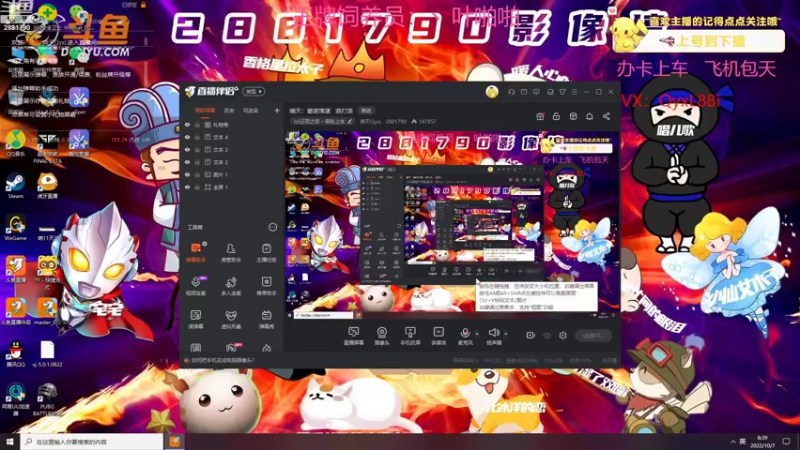Click the share icon above the preview
This screenshot has width=800, height=450.
click(x=606, y=116)
